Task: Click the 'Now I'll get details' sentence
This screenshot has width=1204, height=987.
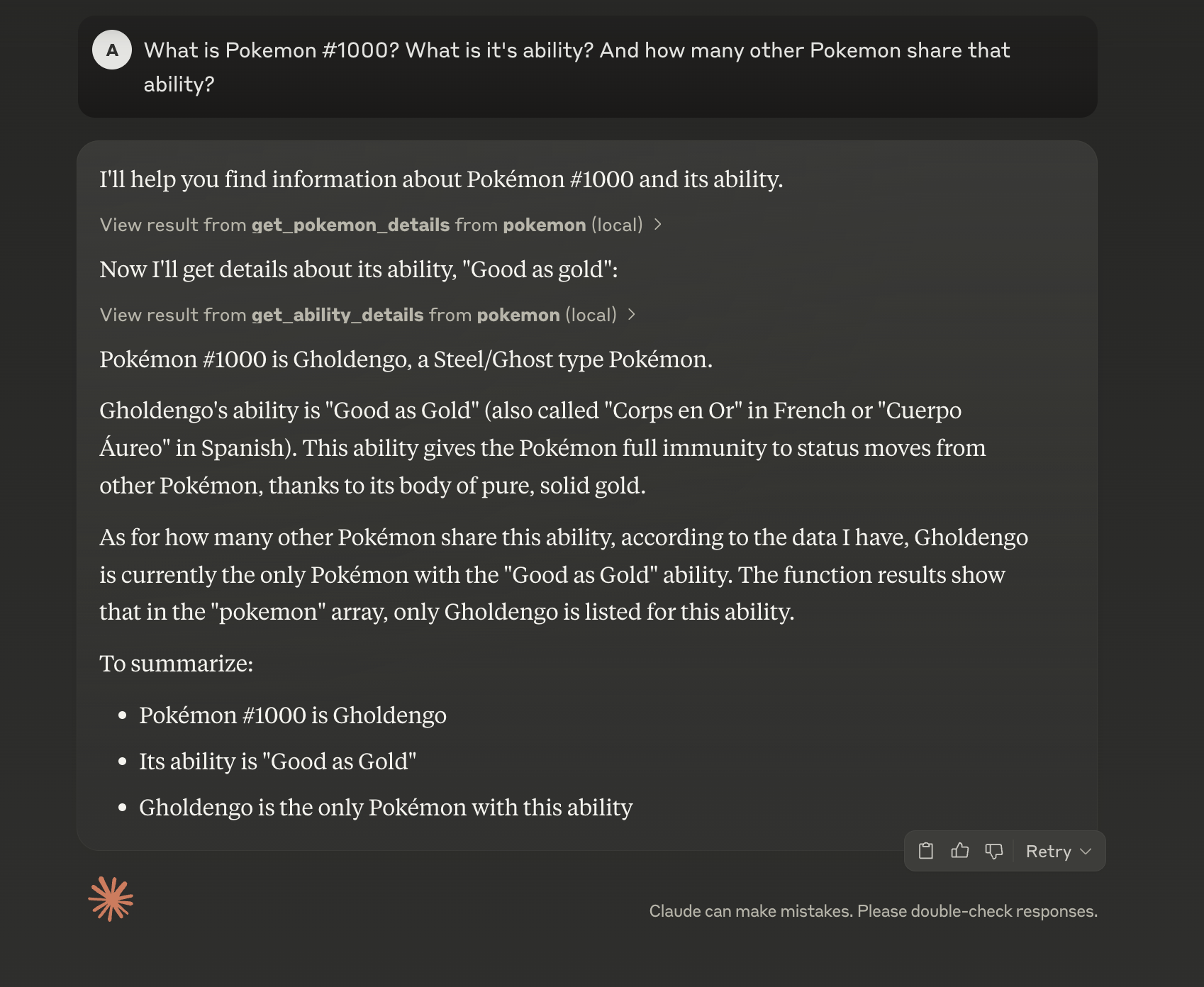Action: tap(358, 269)
